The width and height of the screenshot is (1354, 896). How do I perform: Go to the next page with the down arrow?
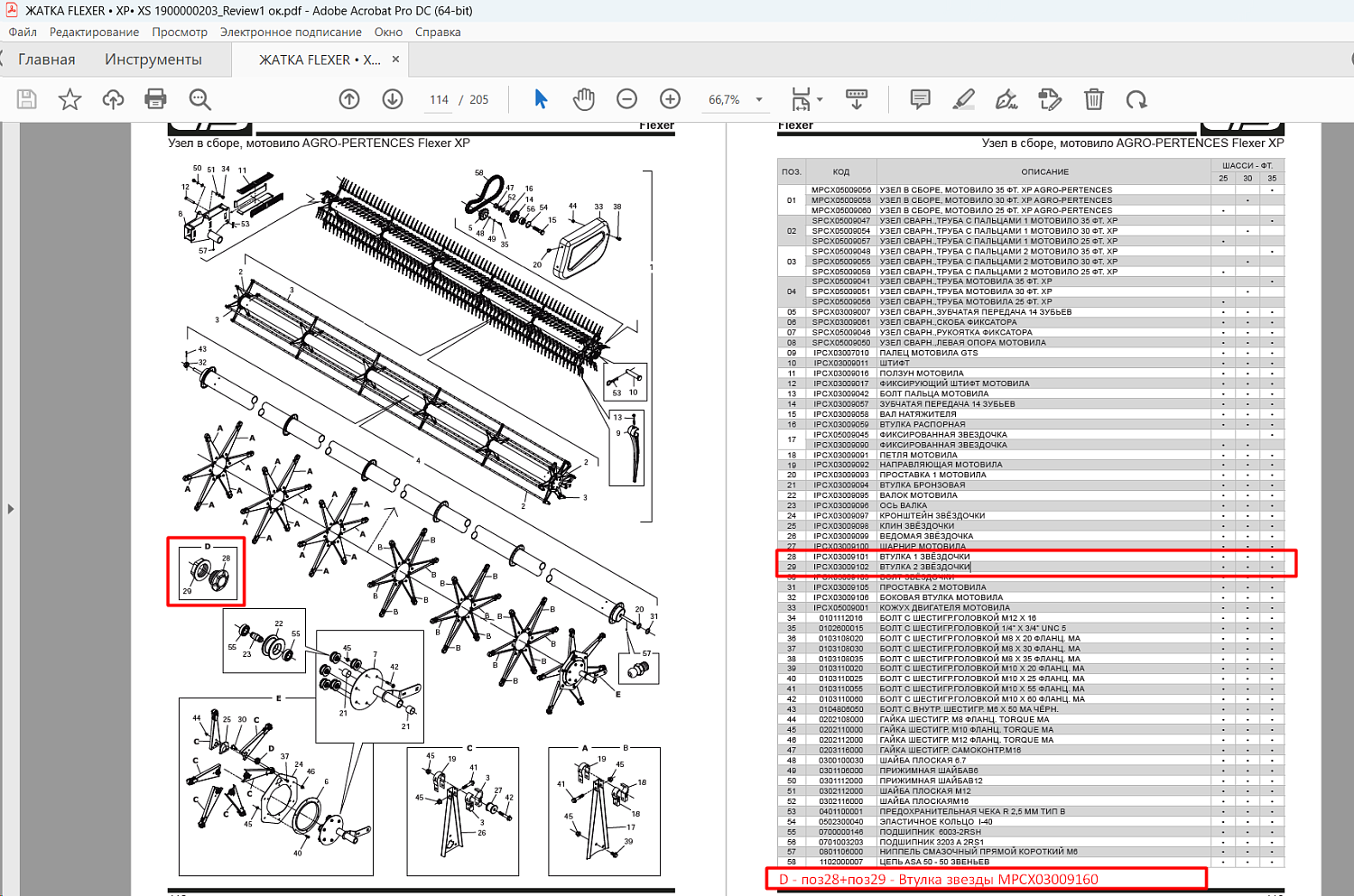tap(393, 99)
